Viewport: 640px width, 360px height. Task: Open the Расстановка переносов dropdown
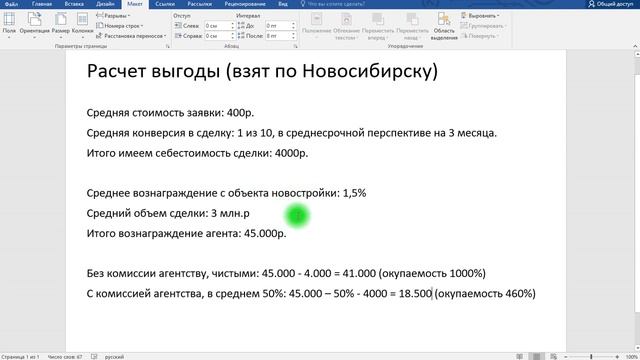pyautogui.click(x=131, y=36)
